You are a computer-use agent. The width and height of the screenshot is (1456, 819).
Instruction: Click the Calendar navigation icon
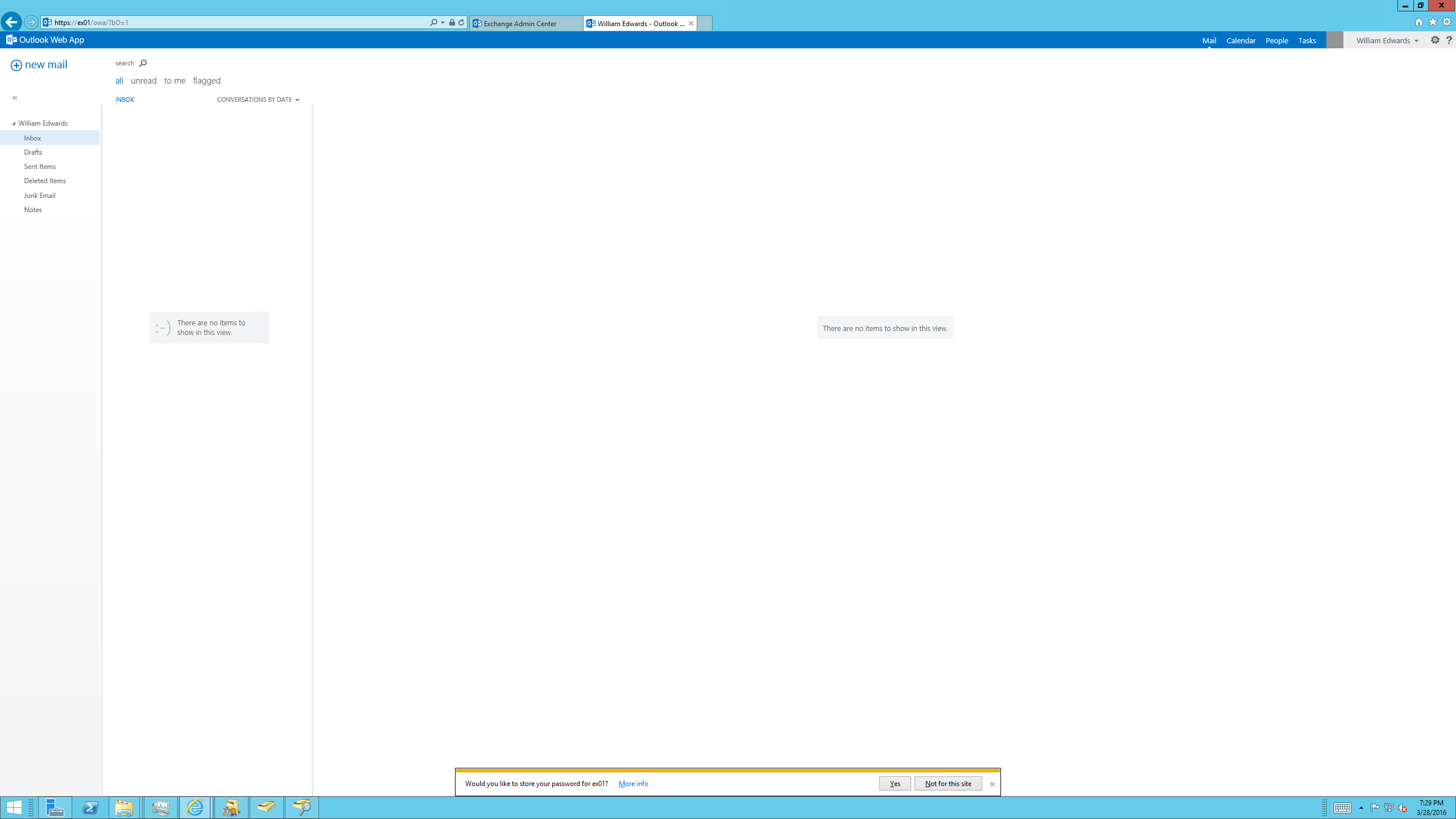(x=1240, y=40)
